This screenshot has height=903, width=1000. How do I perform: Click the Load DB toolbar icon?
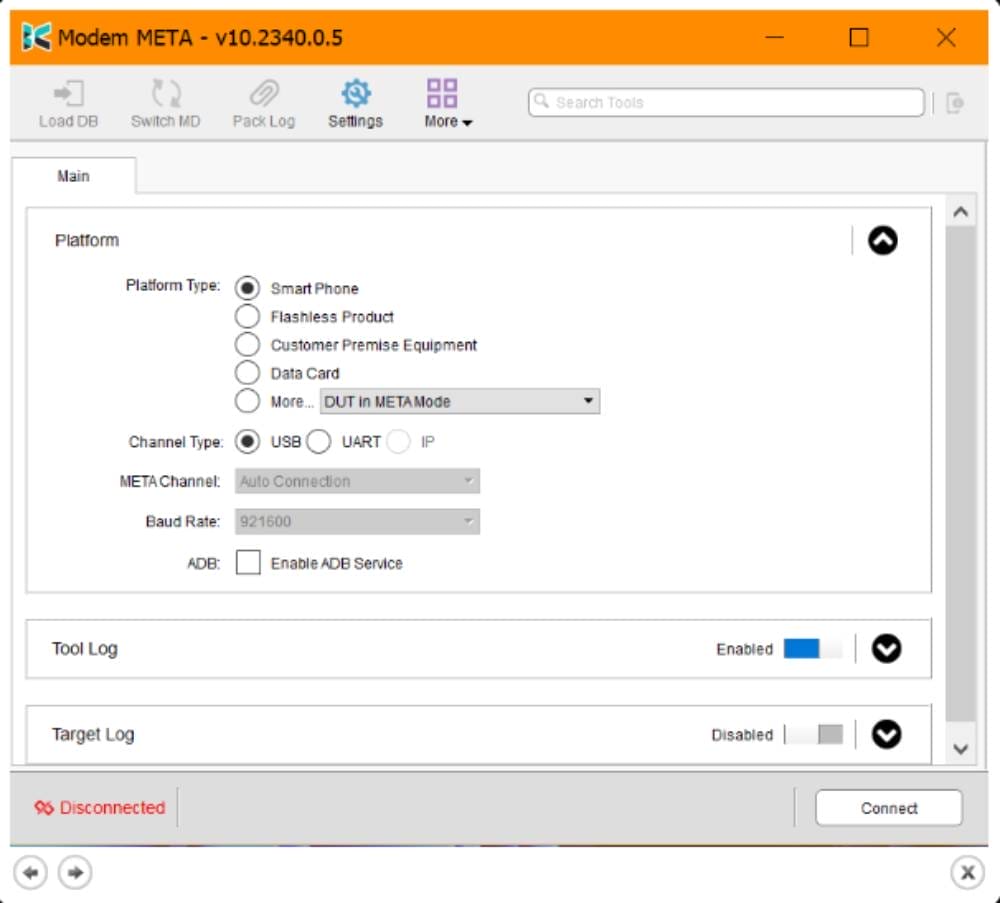tap(67, 103)
